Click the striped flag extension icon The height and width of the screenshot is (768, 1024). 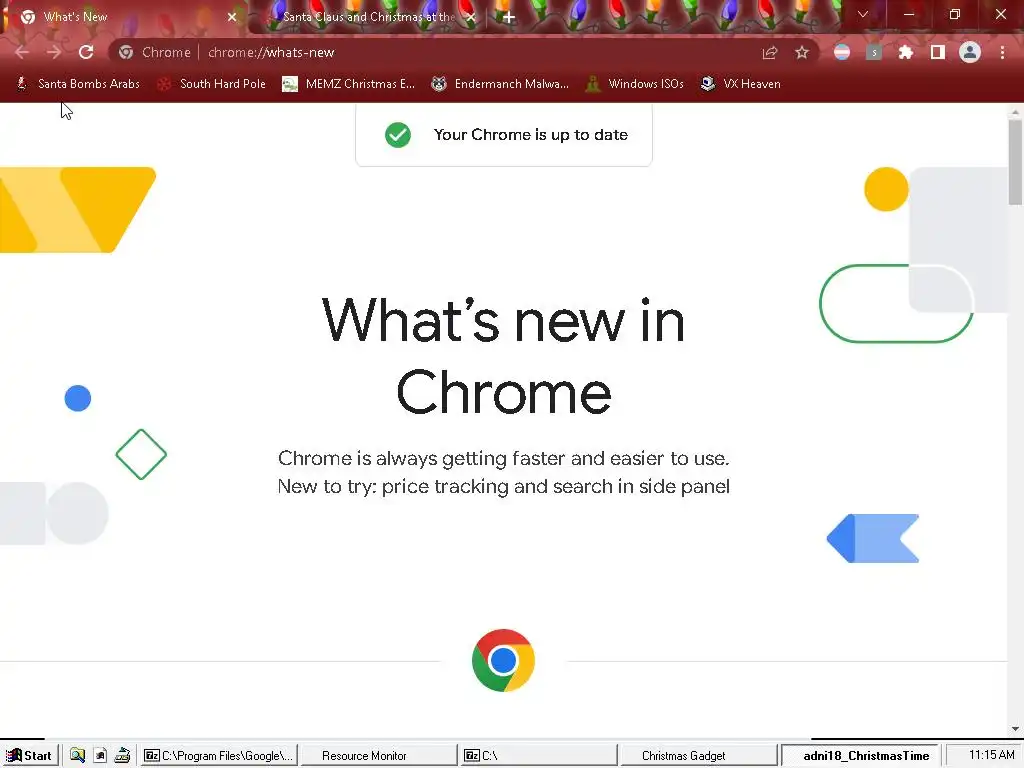click(842, 52)
